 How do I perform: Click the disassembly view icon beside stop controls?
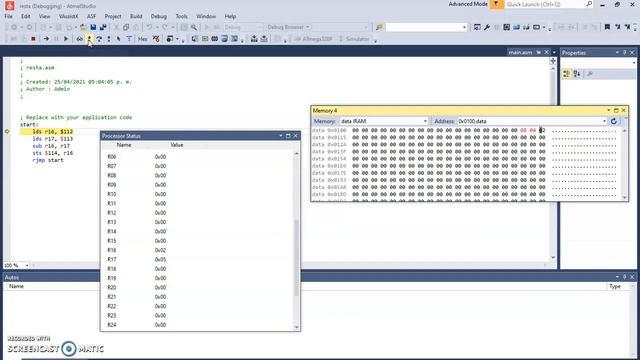tap(79, 39)
